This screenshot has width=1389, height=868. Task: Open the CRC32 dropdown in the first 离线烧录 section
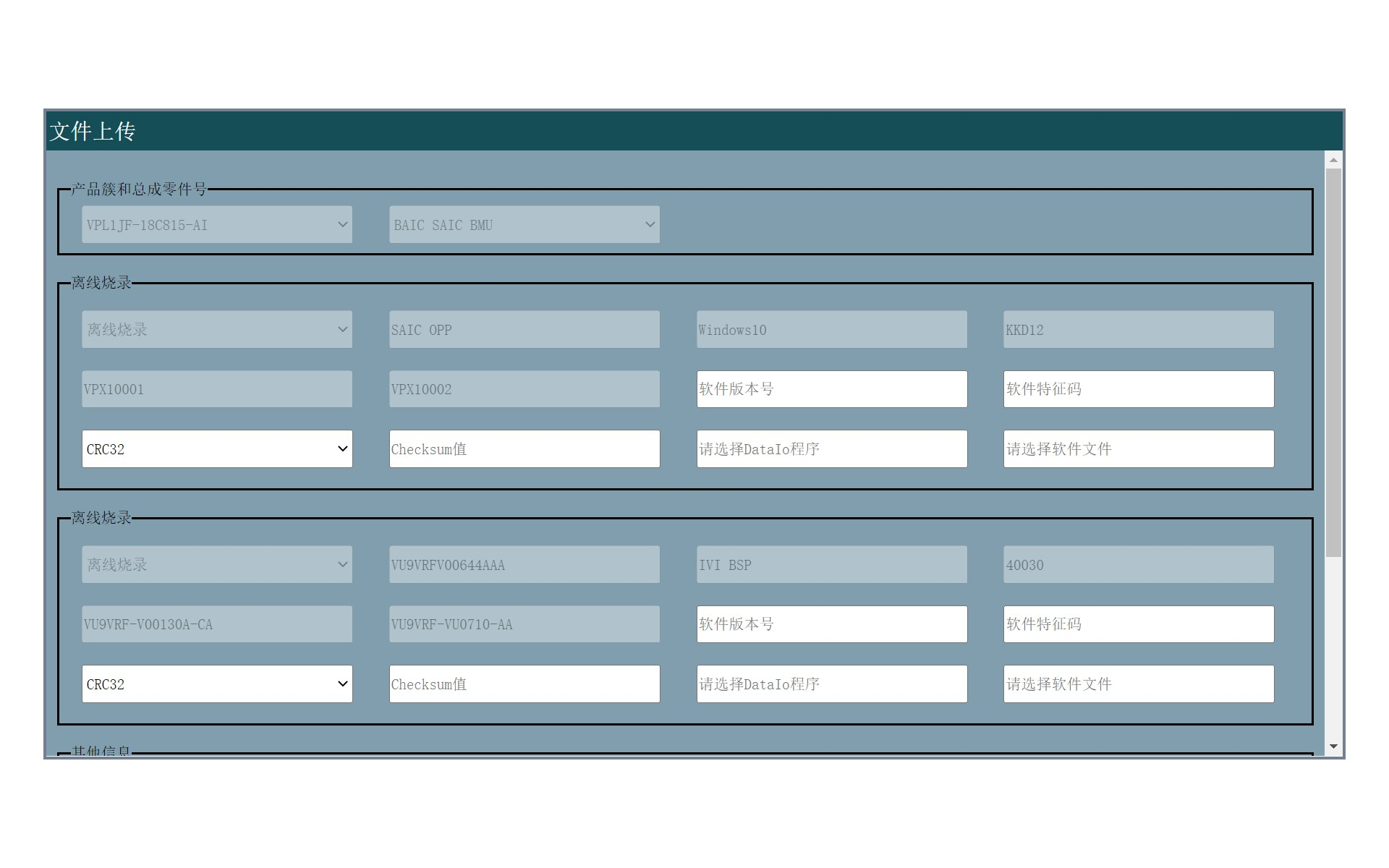point(217,448)
